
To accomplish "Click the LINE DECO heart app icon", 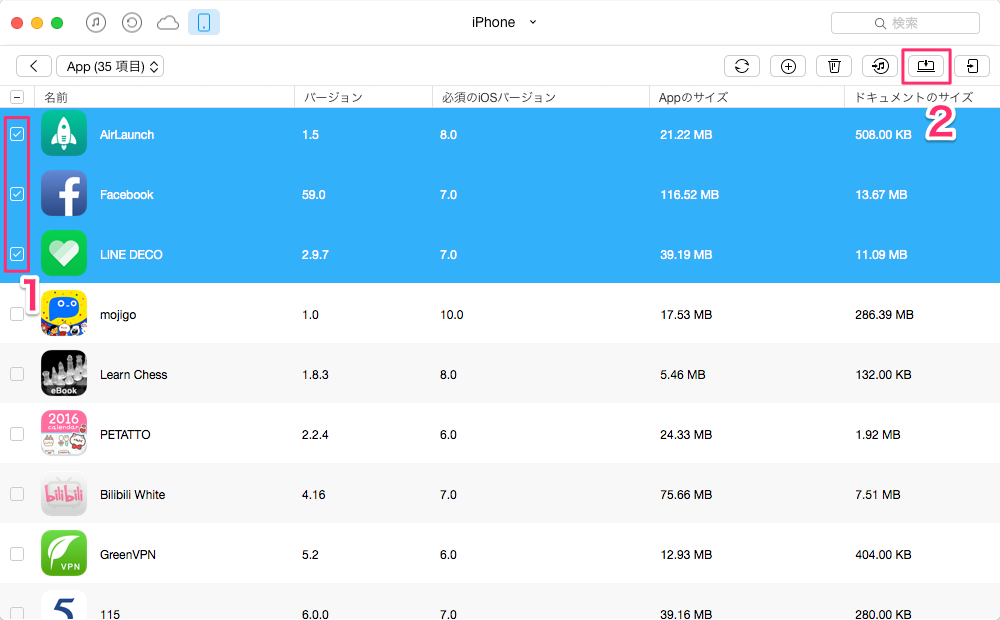I will click(64, 253).
